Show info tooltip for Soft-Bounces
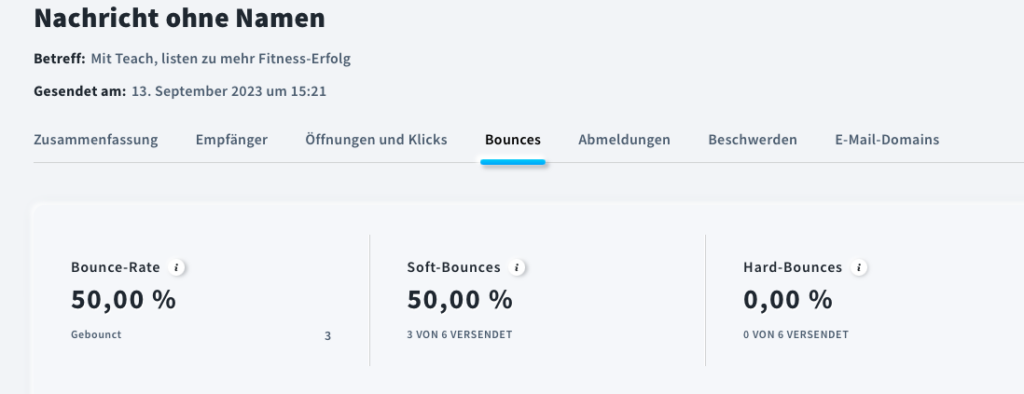Viewport: 1024px width, 394px height. point(517,267)
